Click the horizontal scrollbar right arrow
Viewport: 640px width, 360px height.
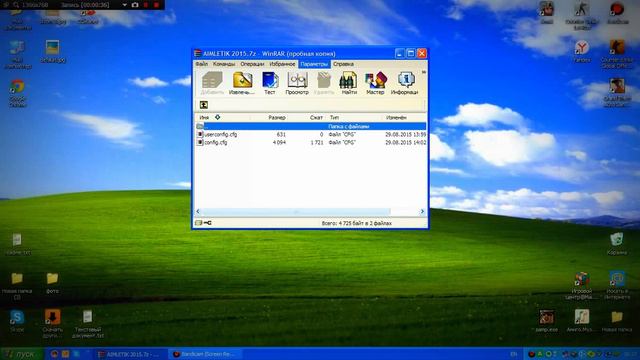[422, 211]
